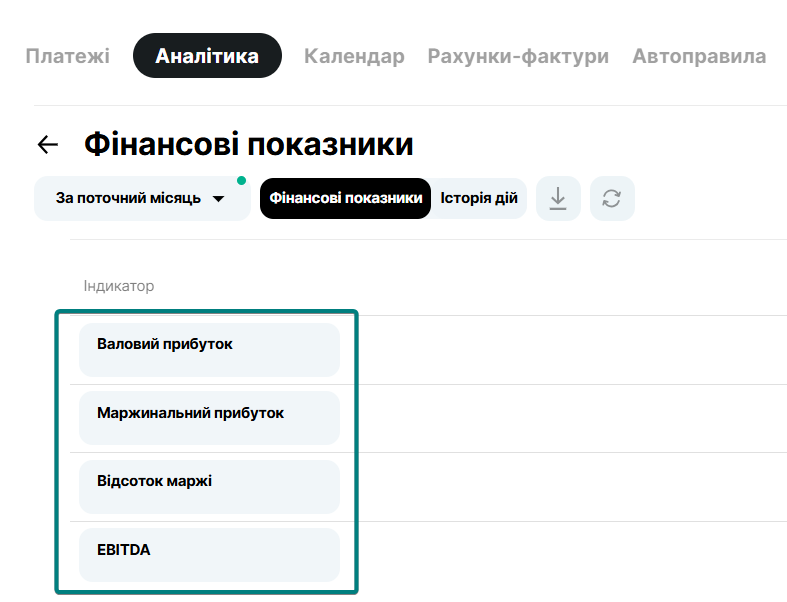The width and height of the screenshot is (787, 602).
Task: Select the black 'Фінансові показники' toggle tab
Action: (345, 199)
